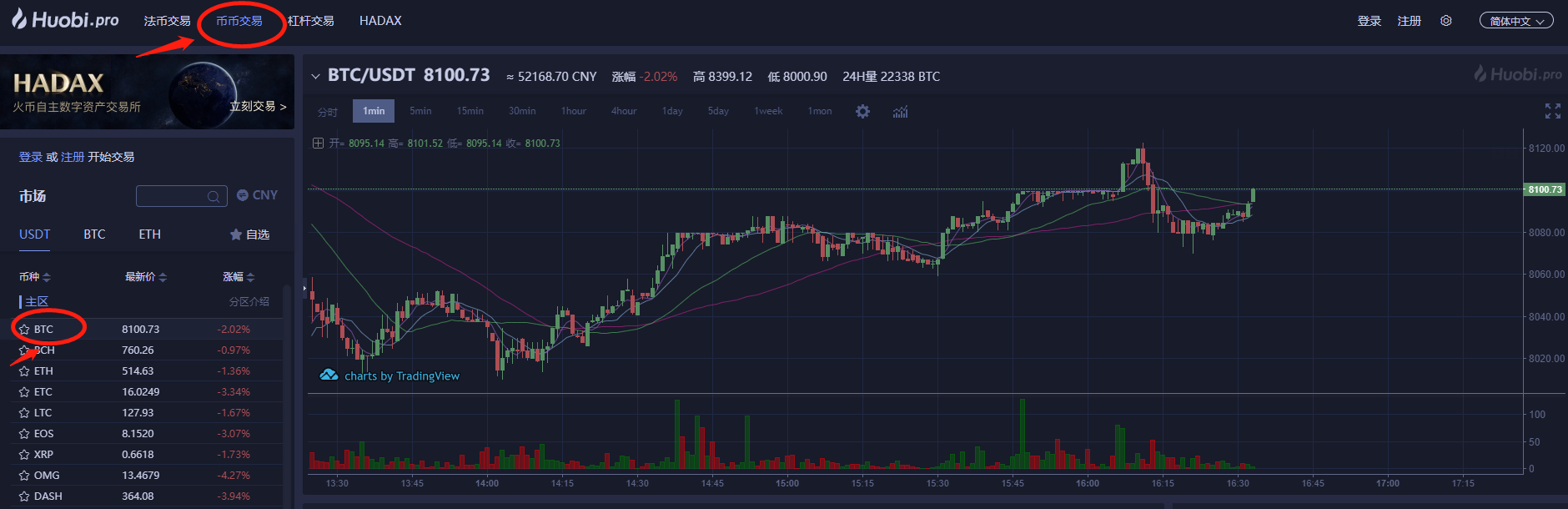Open the chart indicators icon
Image resolution: width=1568 pixels, height=509 pixels.
pos(900,111)
